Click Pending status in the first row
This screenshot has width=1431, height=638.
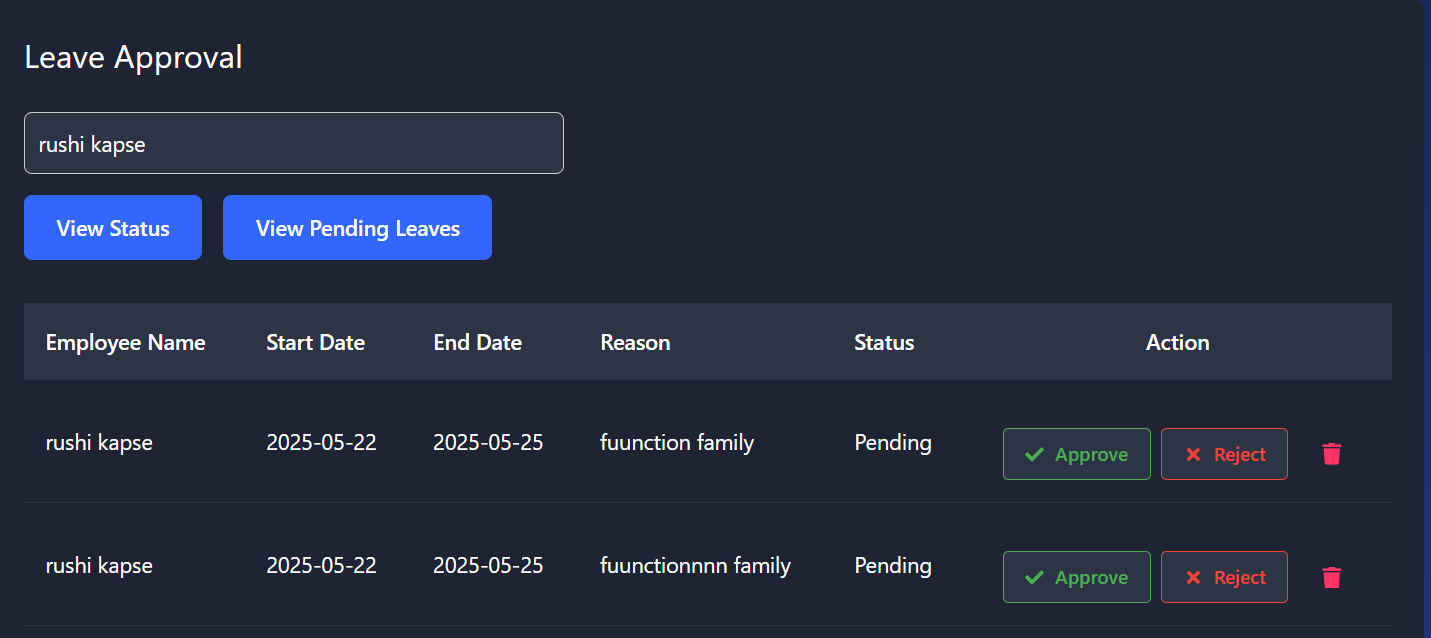892,442
